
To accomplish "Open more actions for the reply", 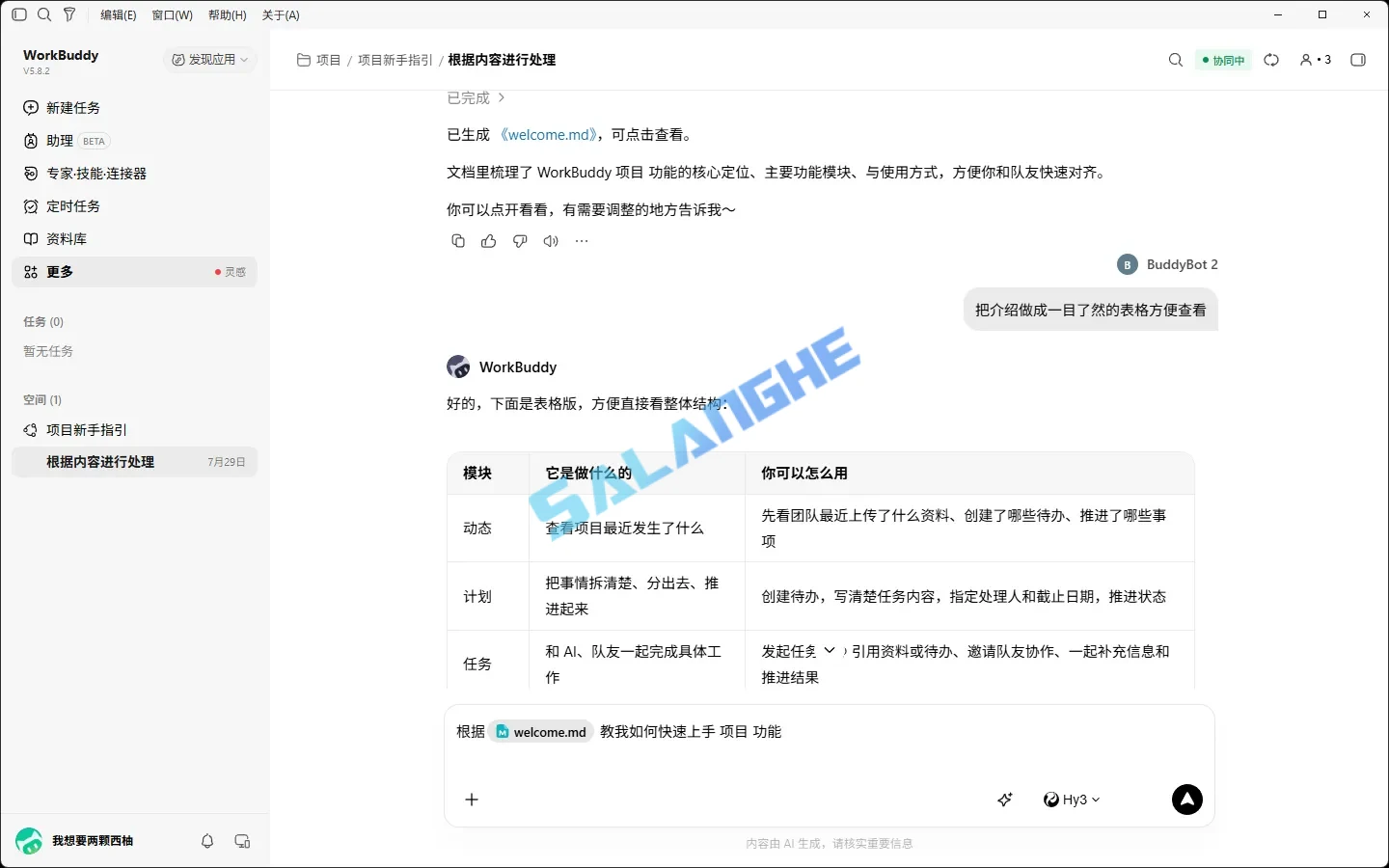I will [x=582, y=241].
